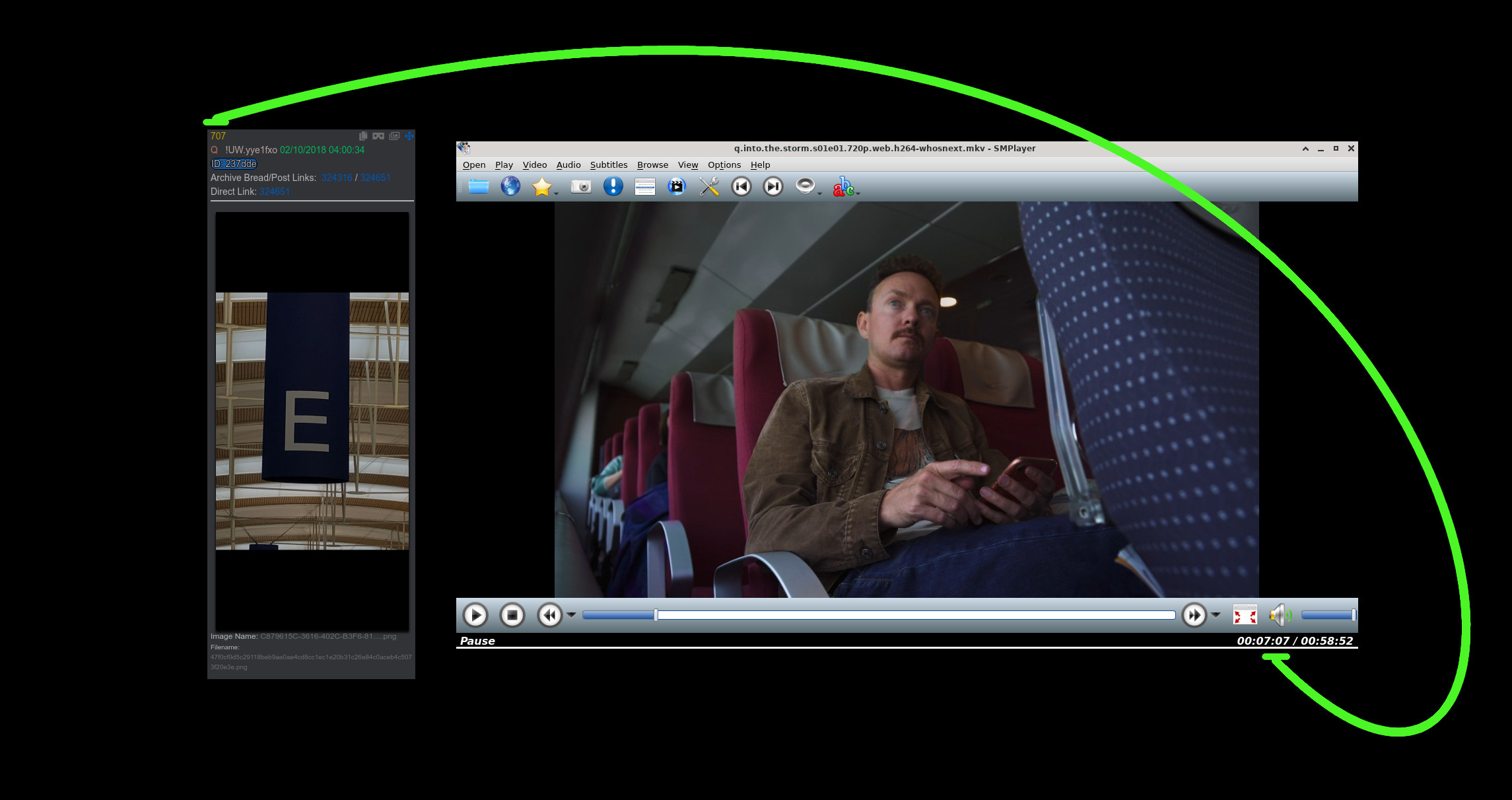Open the View menu
The height and width of the screenshot is (800, 1512).
(x=688, y=165)
